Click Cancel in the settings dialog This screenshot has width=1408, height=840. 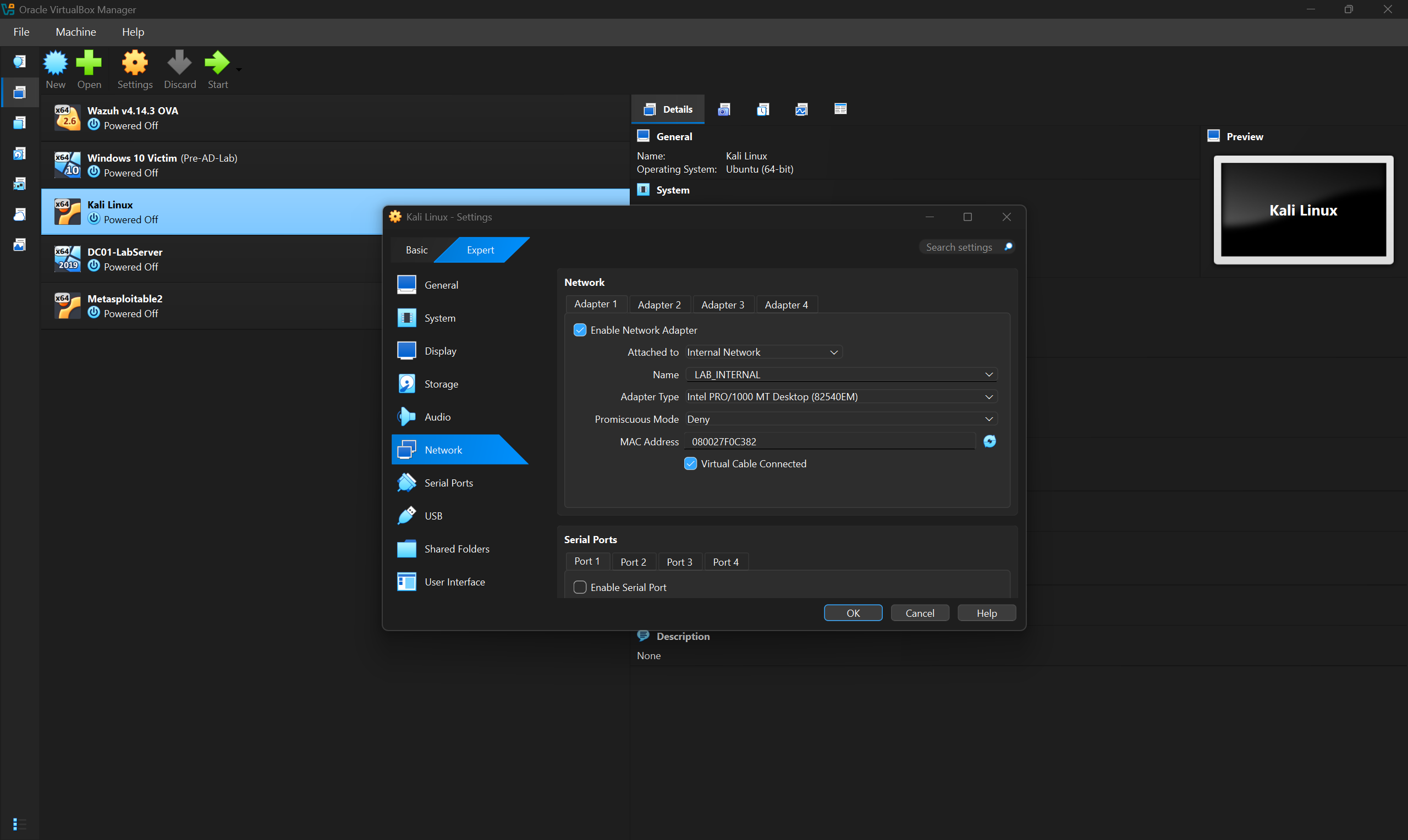point(920,613)
